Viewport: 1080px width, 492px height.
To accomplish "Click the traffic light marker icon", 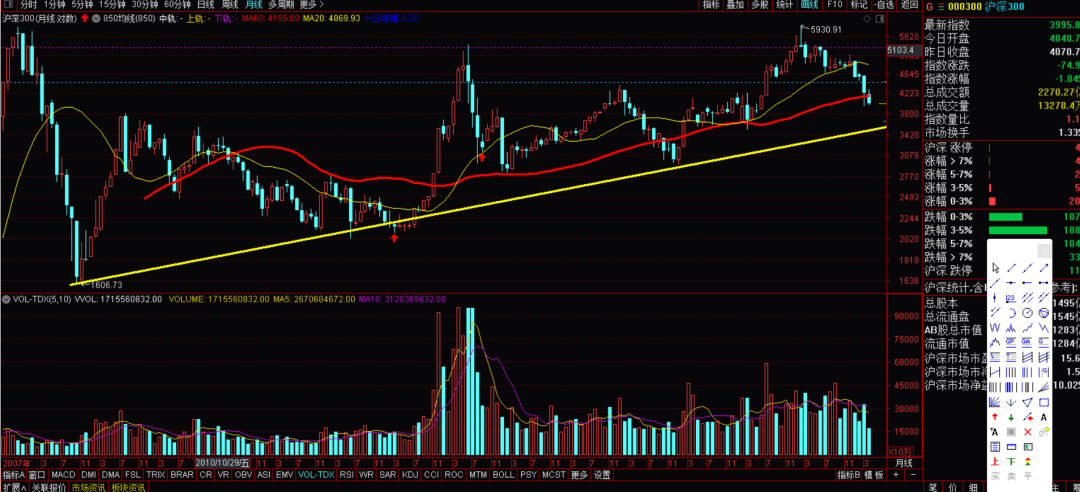I will coord(1028,461).
